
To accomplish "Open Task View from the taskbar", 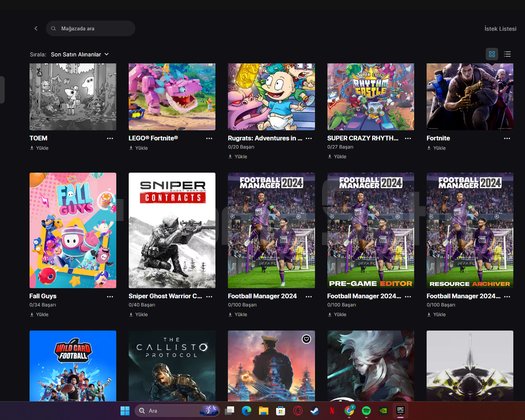I will 229,411.
